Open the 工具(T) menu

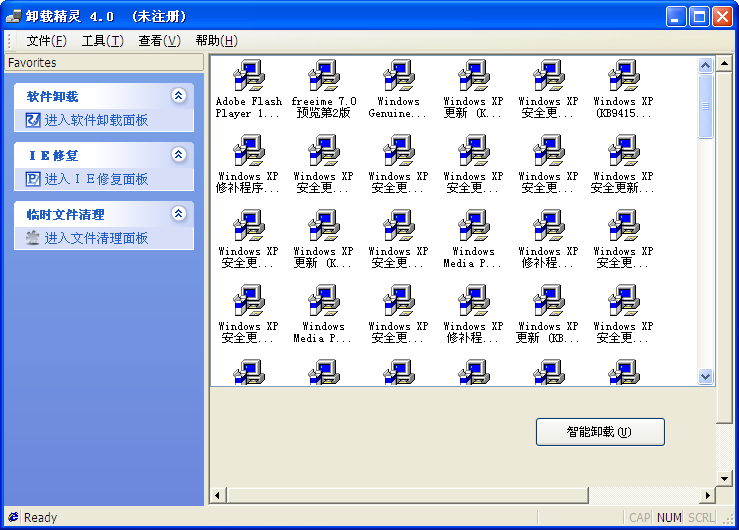tap(102, 41)
